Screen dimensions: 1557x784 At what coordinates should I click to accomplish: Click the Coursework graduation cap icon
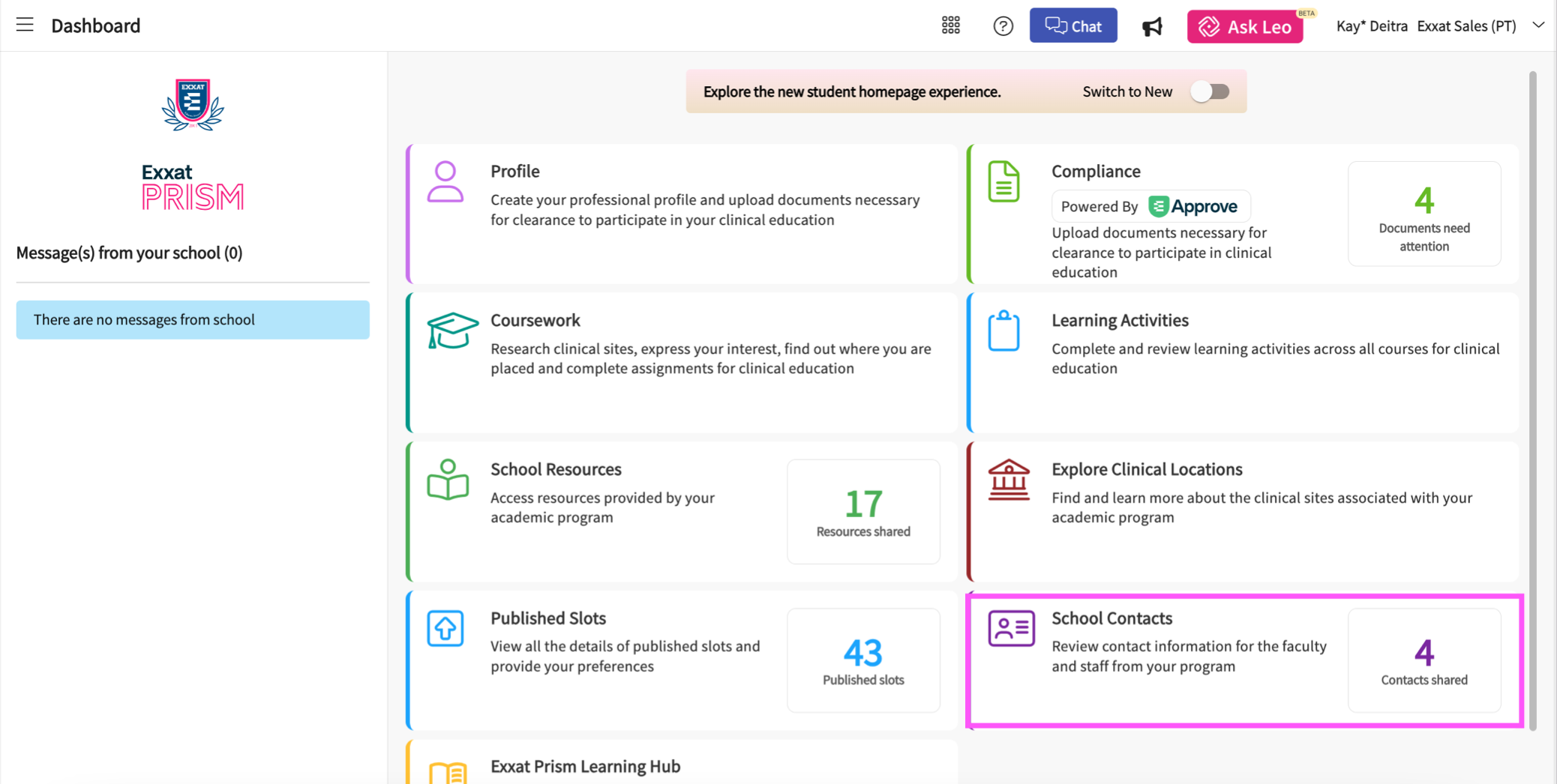452,330
